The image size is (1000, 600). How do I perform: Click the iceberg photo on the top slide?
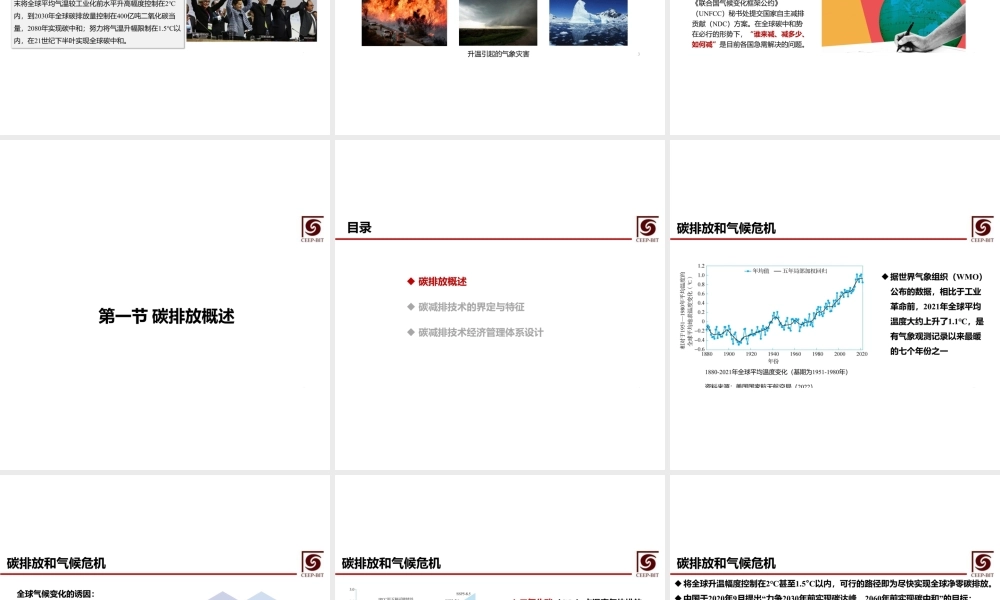tap(589, 22)
